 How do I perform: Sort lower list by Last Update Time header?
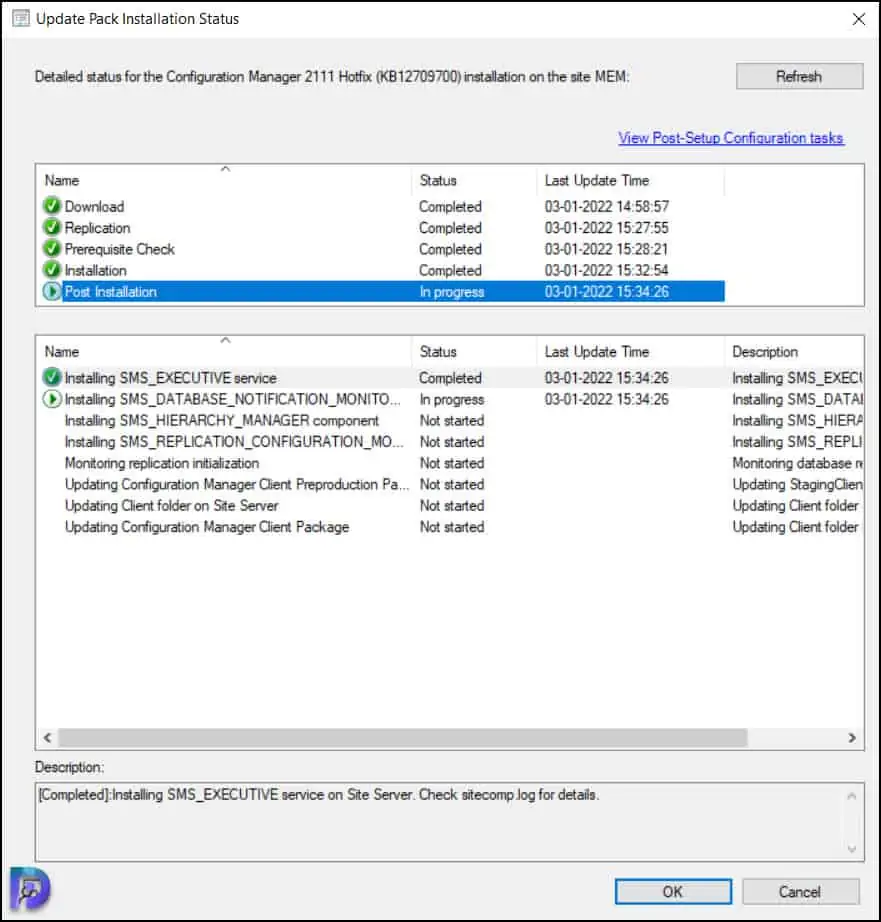click(x=630, y=352)
